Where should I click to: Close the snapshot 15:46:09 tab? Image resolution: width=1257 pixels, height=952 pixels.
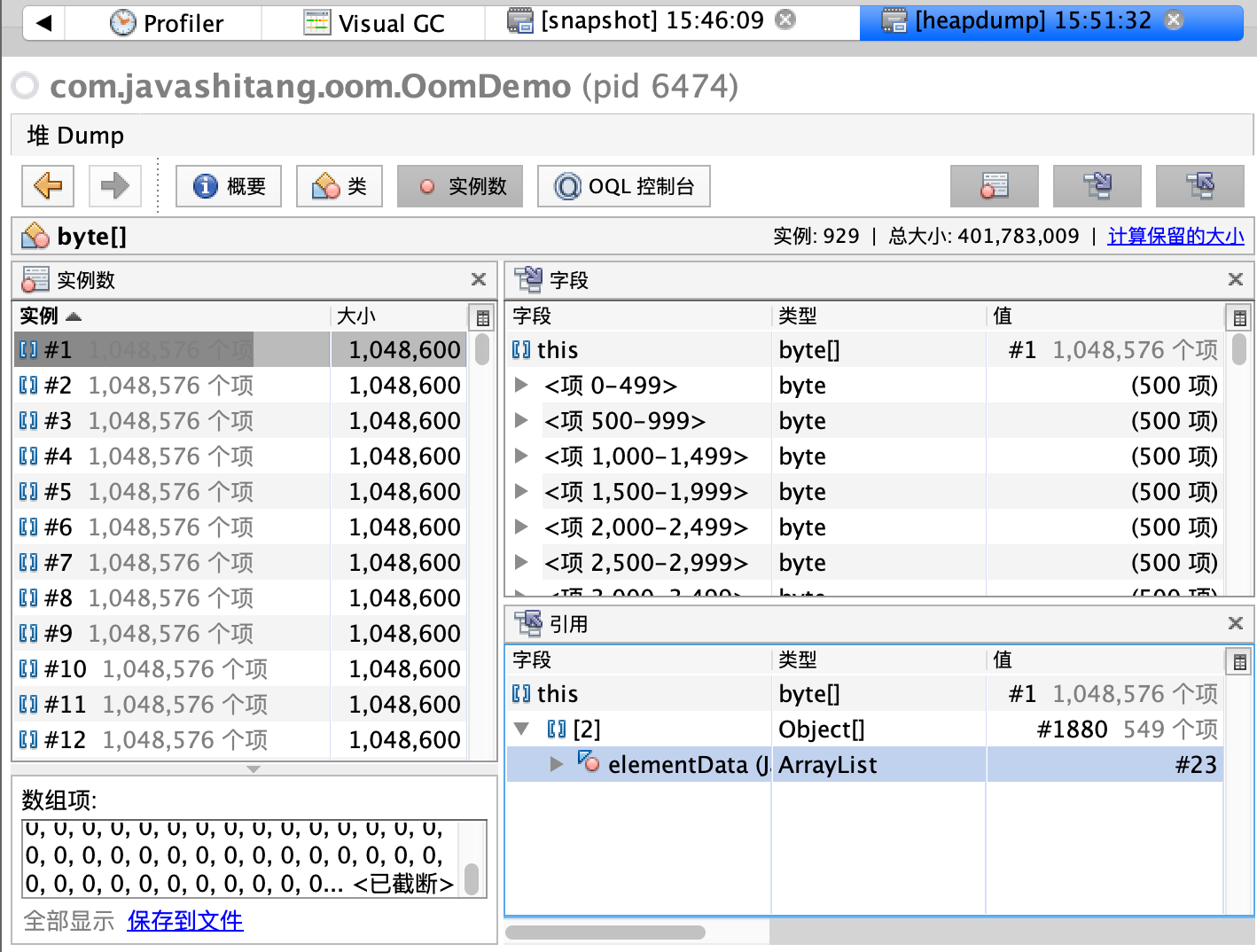point(785,20)
